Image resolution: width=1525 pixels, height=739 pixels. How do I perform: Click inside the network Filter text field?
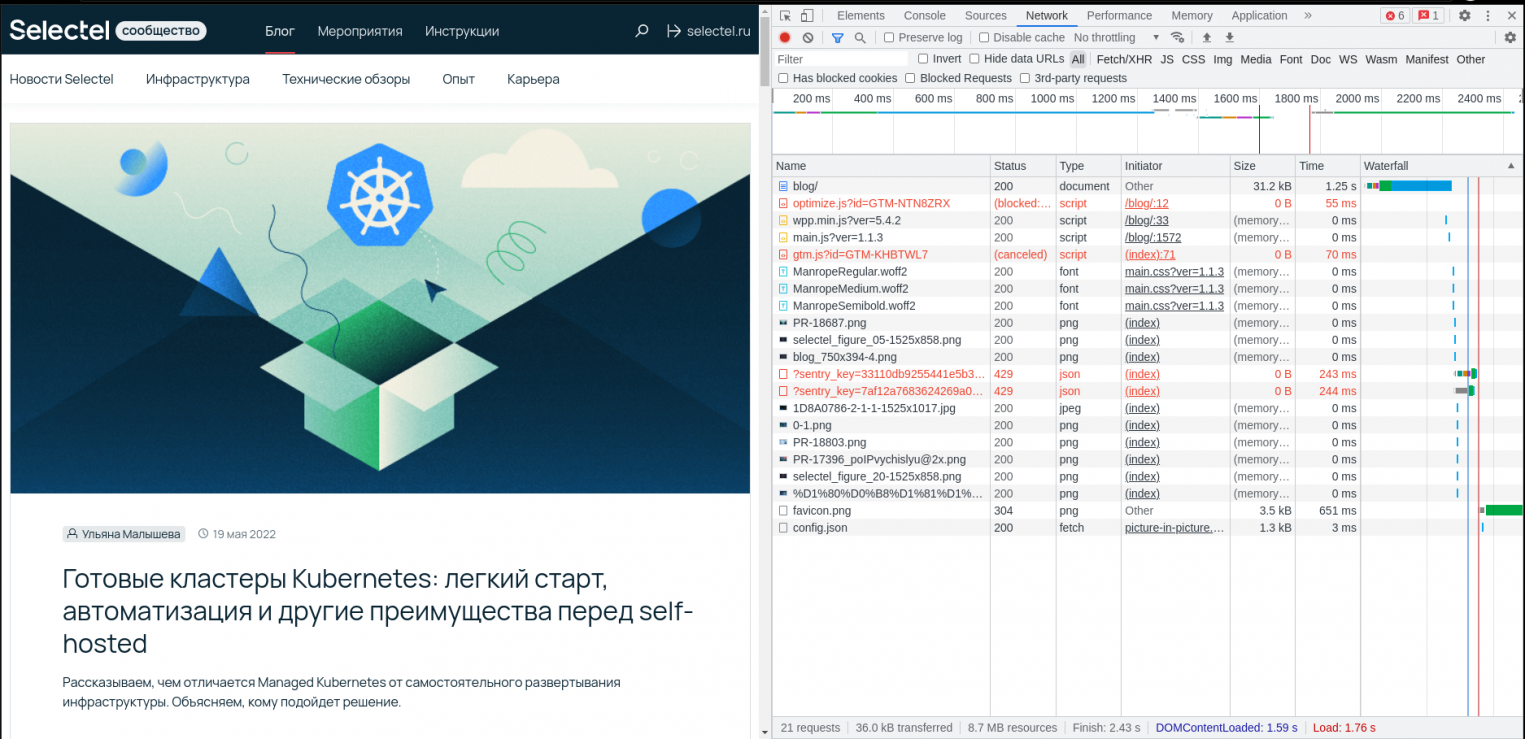[840, 59]
